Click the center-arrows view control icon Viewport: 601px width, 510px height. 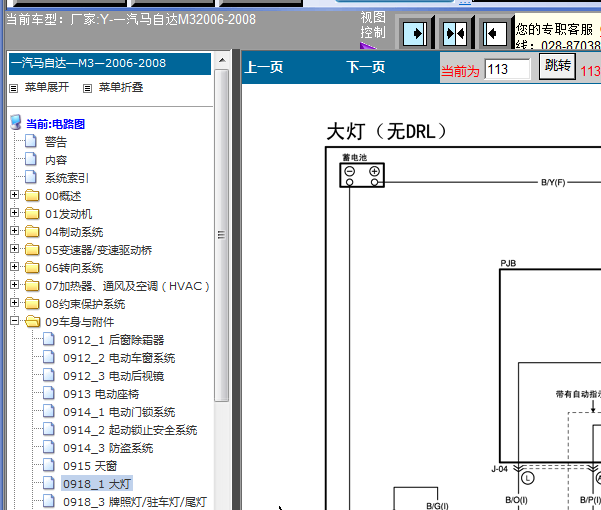[x=455, y=34]
